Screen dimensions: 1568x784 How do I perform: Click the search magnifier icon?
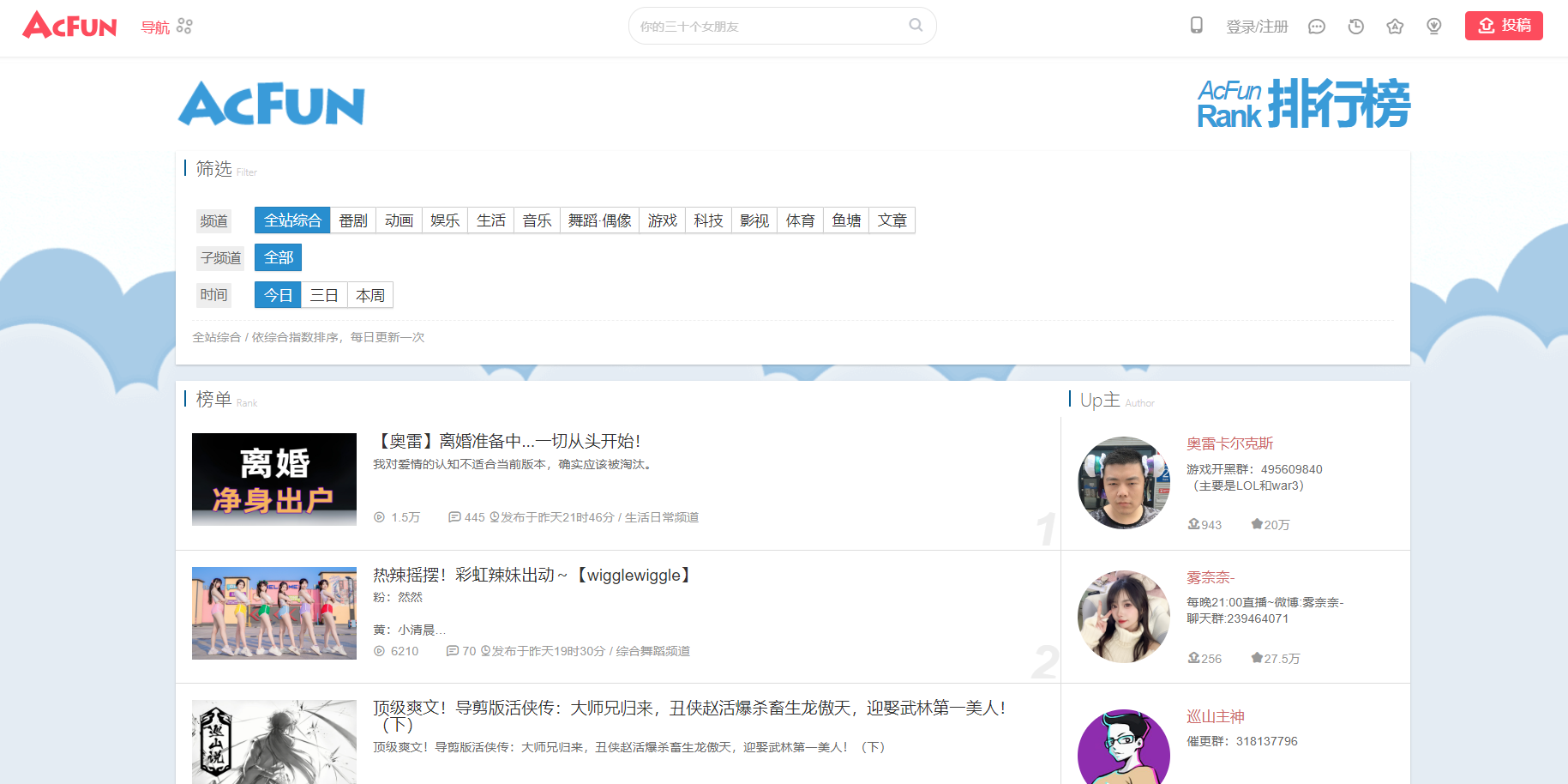914,26
